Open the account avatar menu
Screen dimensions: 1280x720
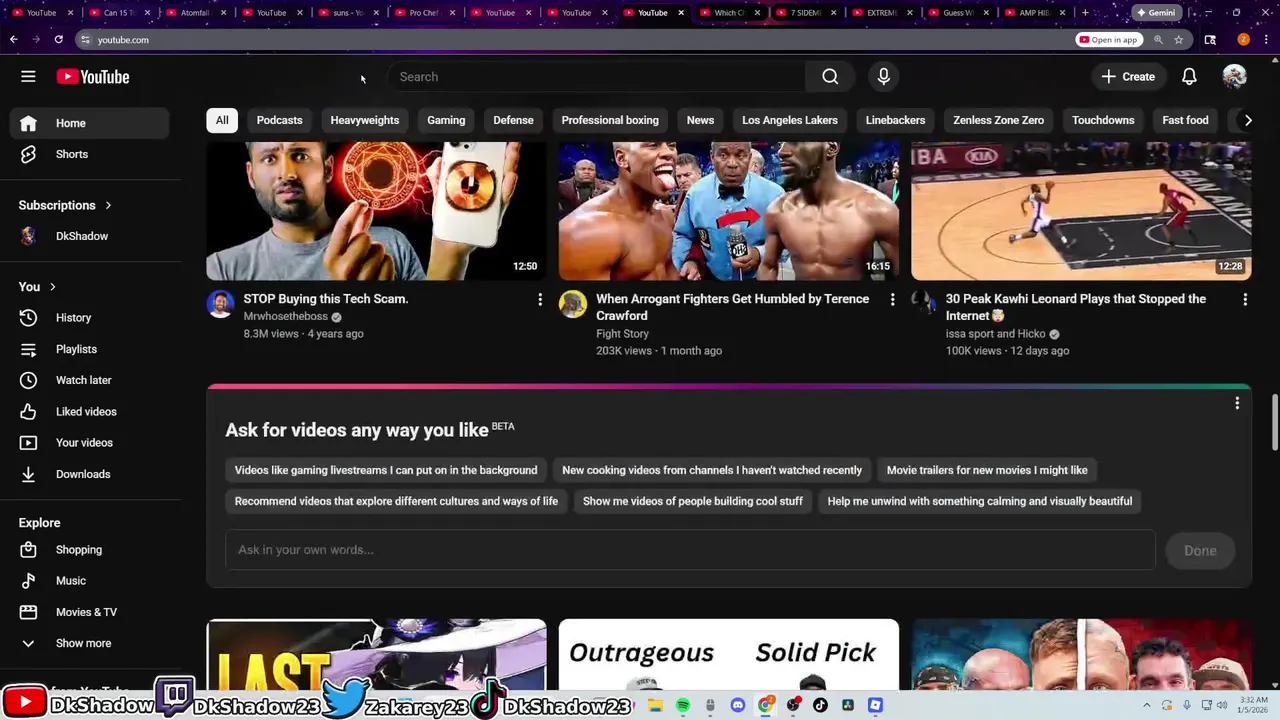[x=1234, y=77]
